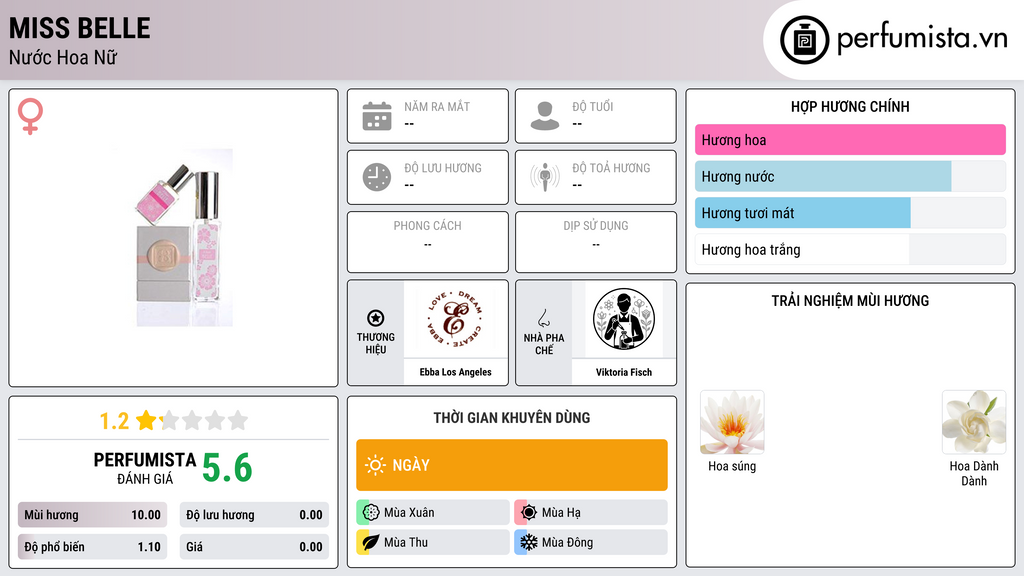Click the Phong cách info card
The image size is (1024, 576).
click(428, 242)
